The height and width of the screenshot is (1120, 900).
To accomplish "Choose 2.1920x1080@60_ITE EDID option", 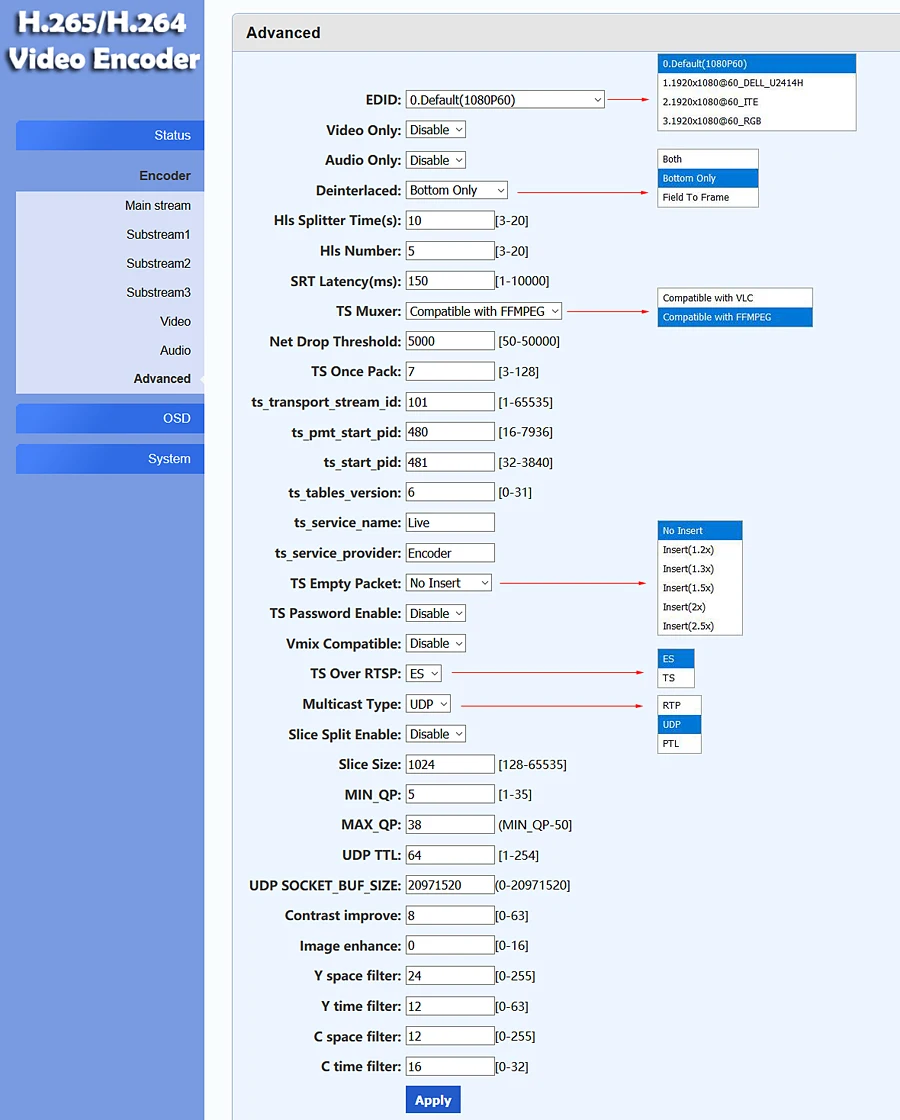I will coord(756,102).
